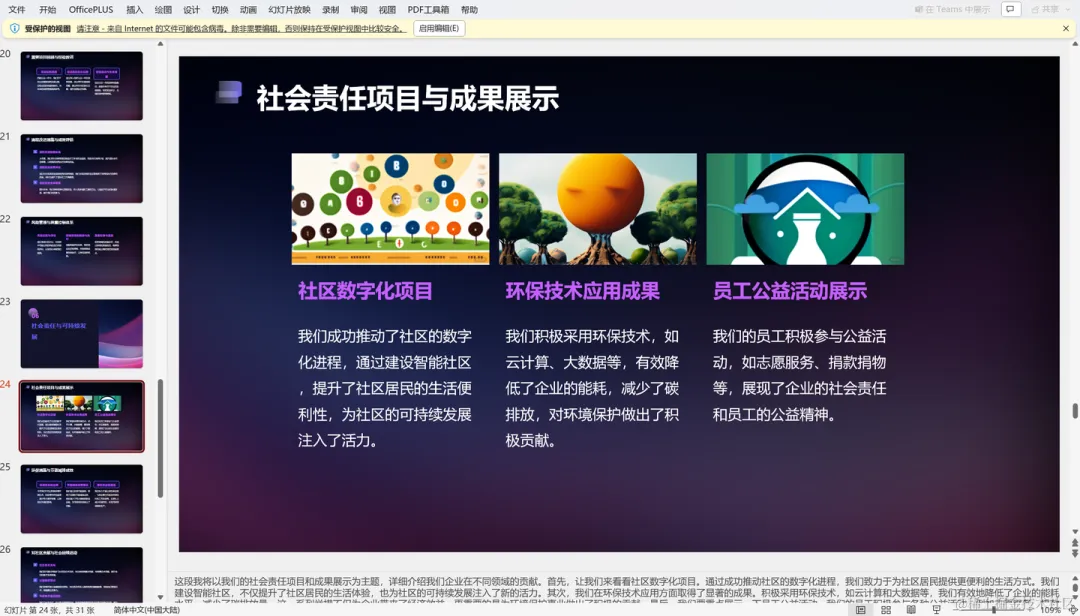Click 在 Teams 中展示 button
This screenshot has width=1080, height=616.
coord(953,9)
